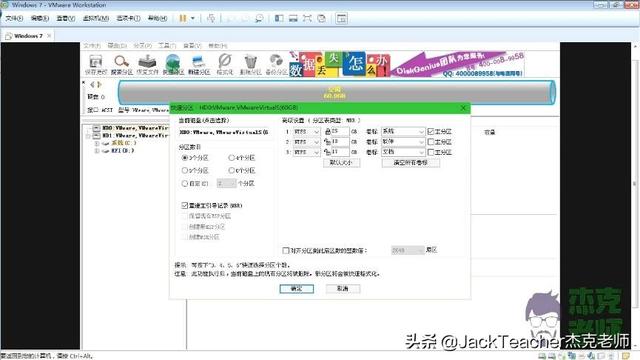Click the Save Changes (保存更改) toolbar icon

point(96,64)
